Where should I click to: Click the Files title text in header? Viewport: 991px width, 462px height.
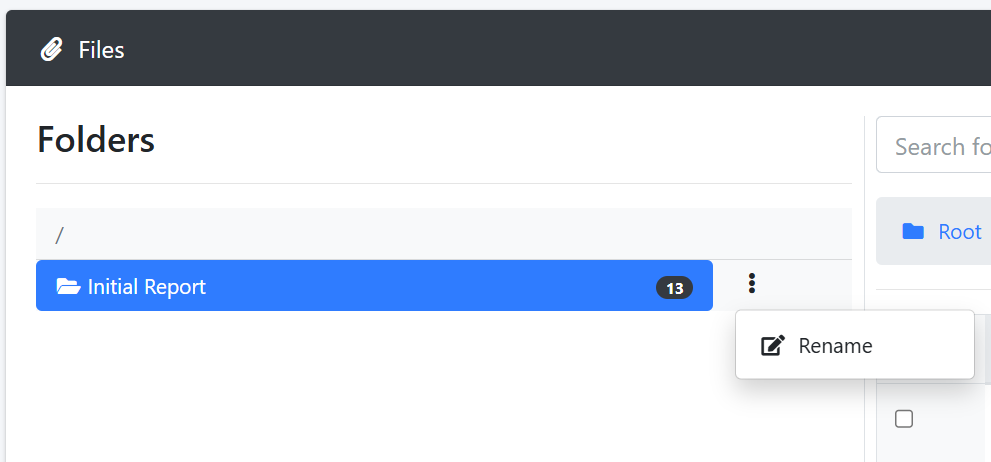point(101,50)
